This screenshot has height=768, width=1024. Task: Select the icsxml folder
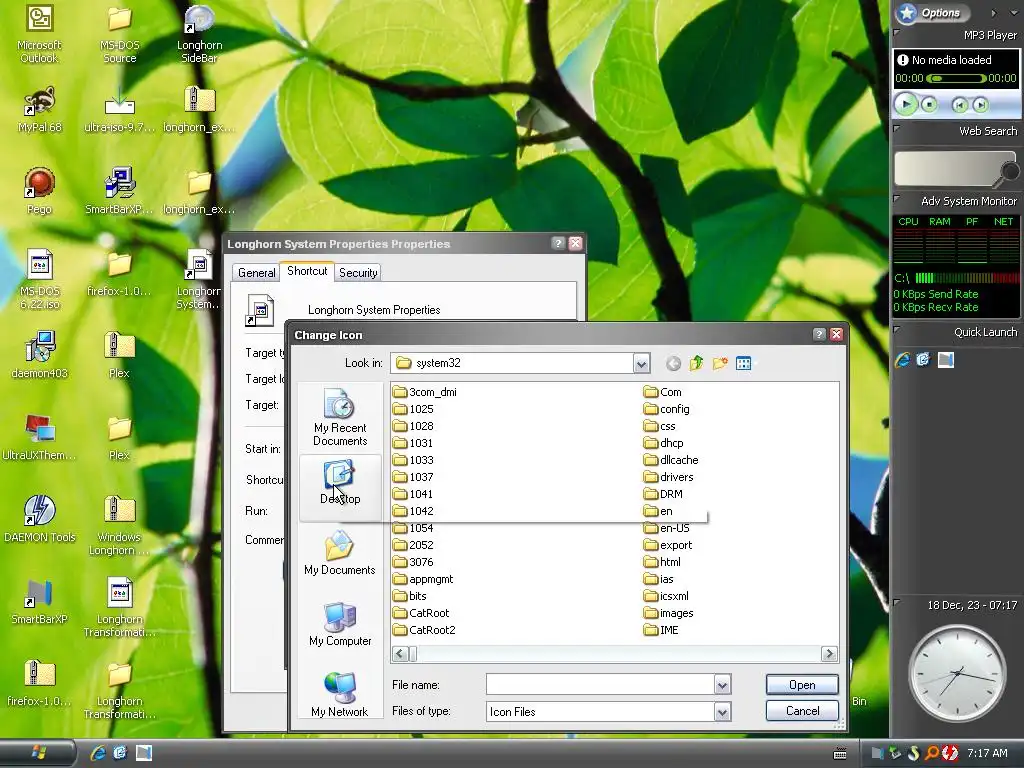point(666,596)
